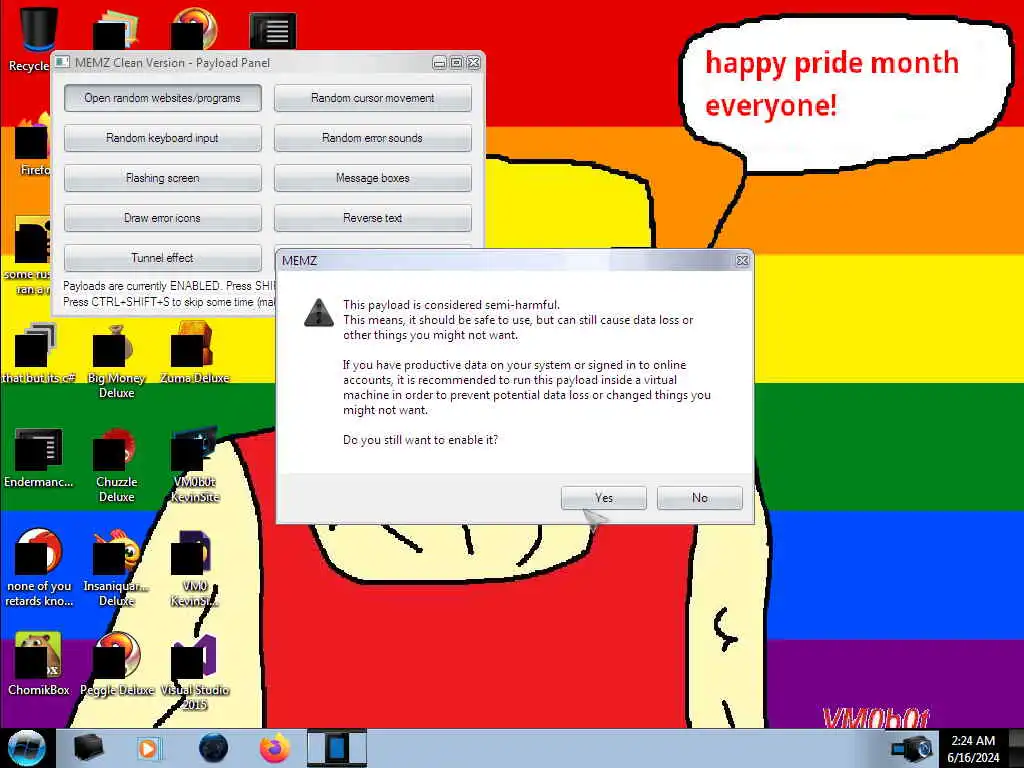1024x768 pixels.
Task: Select the Big Money Deluxe icon
Action: click(116, 361)
